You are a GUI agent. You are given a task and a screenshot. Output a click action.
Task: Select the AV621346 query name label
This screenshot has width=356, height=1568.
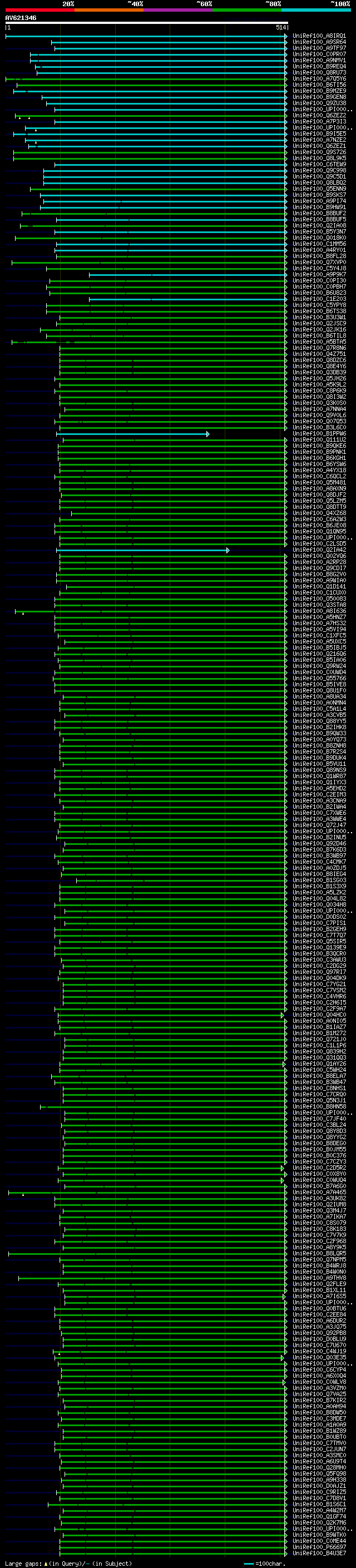pos(21,18)
